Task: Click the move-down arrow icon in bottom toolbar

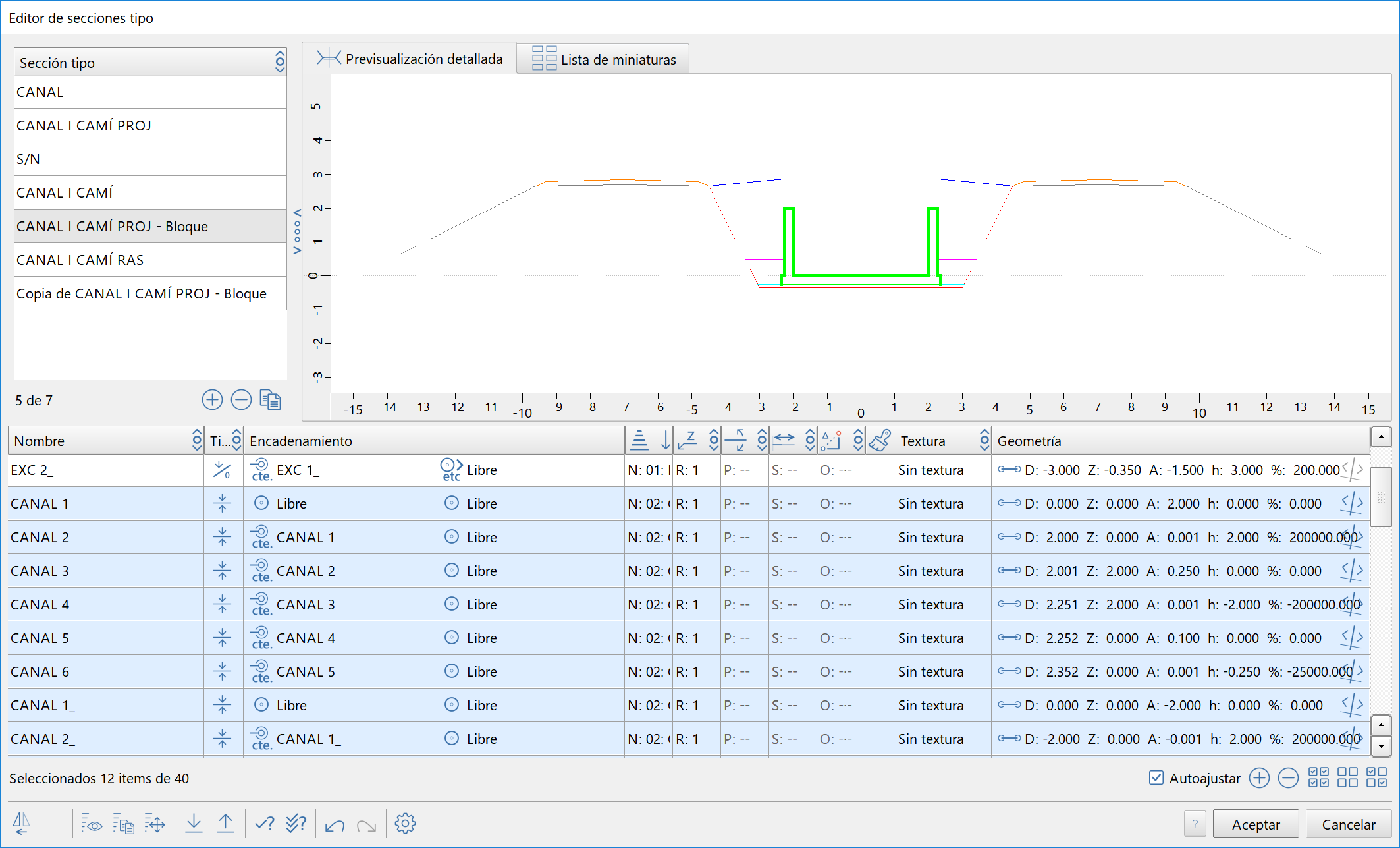Action: pos(194,824)
